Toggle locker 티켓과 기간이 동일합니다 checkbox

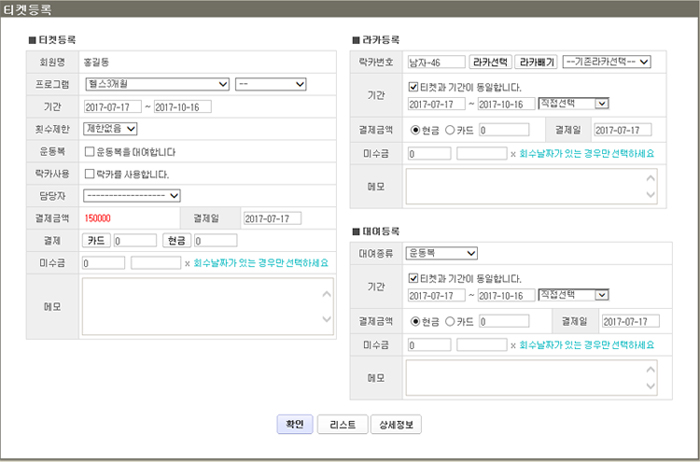(415, 87)
